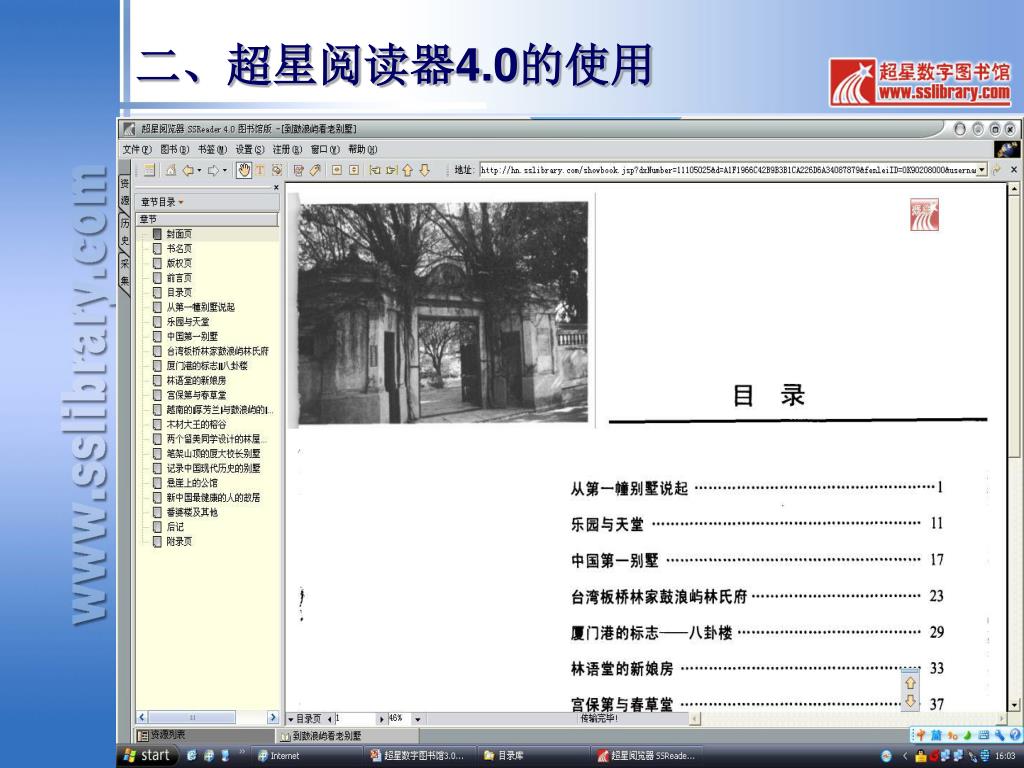Click the go icon beside address bar
The image size is (1024, 768).
[x=997, y=170]
